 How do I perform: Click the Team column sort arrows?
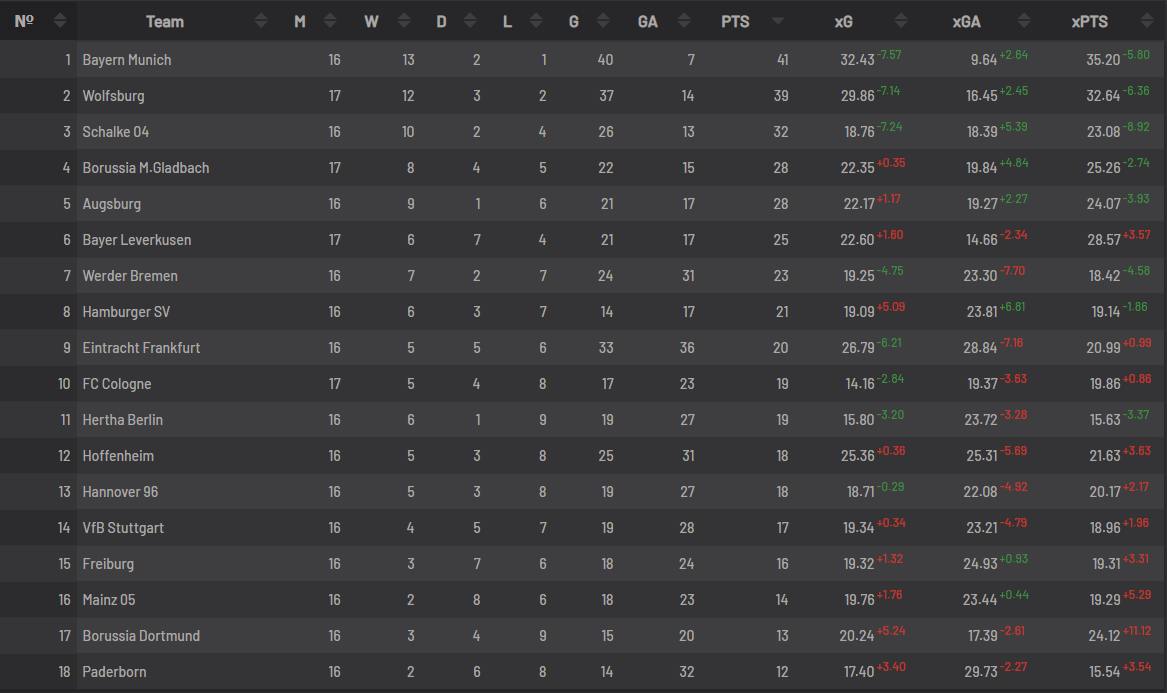(x=261, y=21)
